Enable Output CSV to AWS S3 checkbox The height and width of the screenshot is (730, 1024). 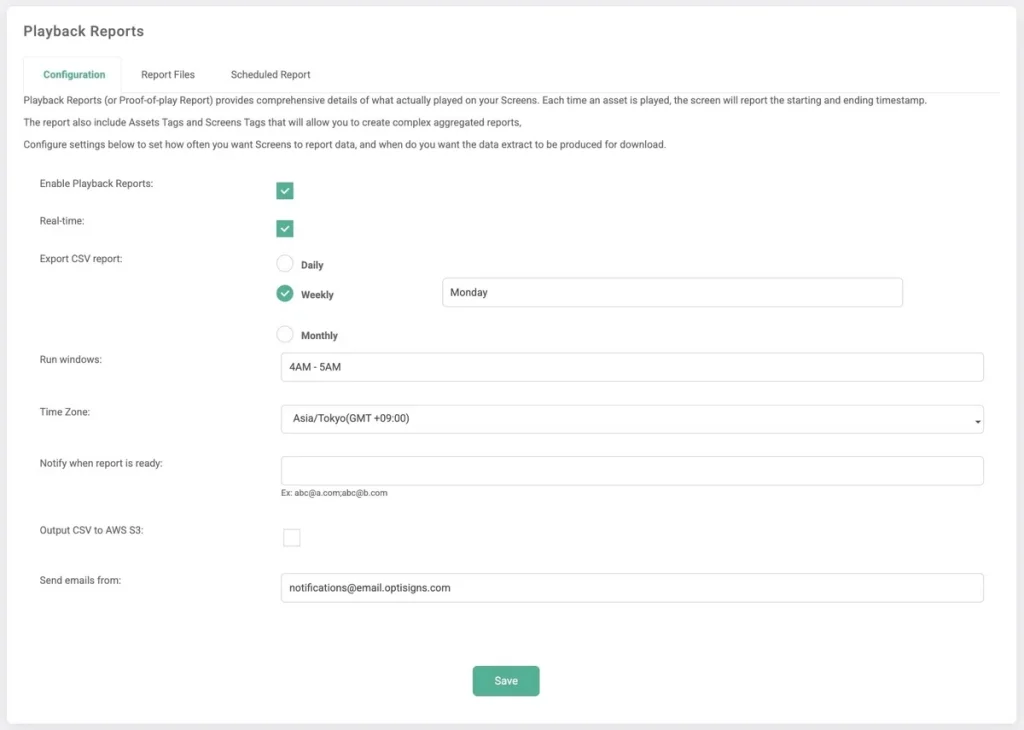[x=291, y=538]
